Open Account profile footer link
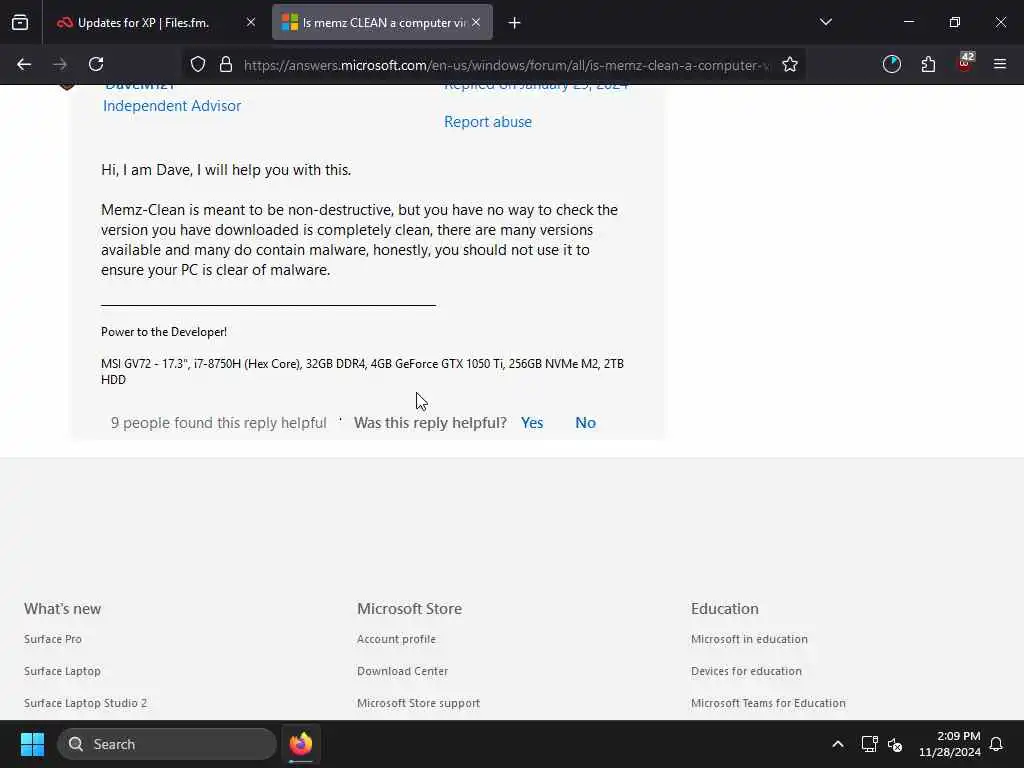The width and height of the screenshot is (1024, 768). (x=396, y=639)
